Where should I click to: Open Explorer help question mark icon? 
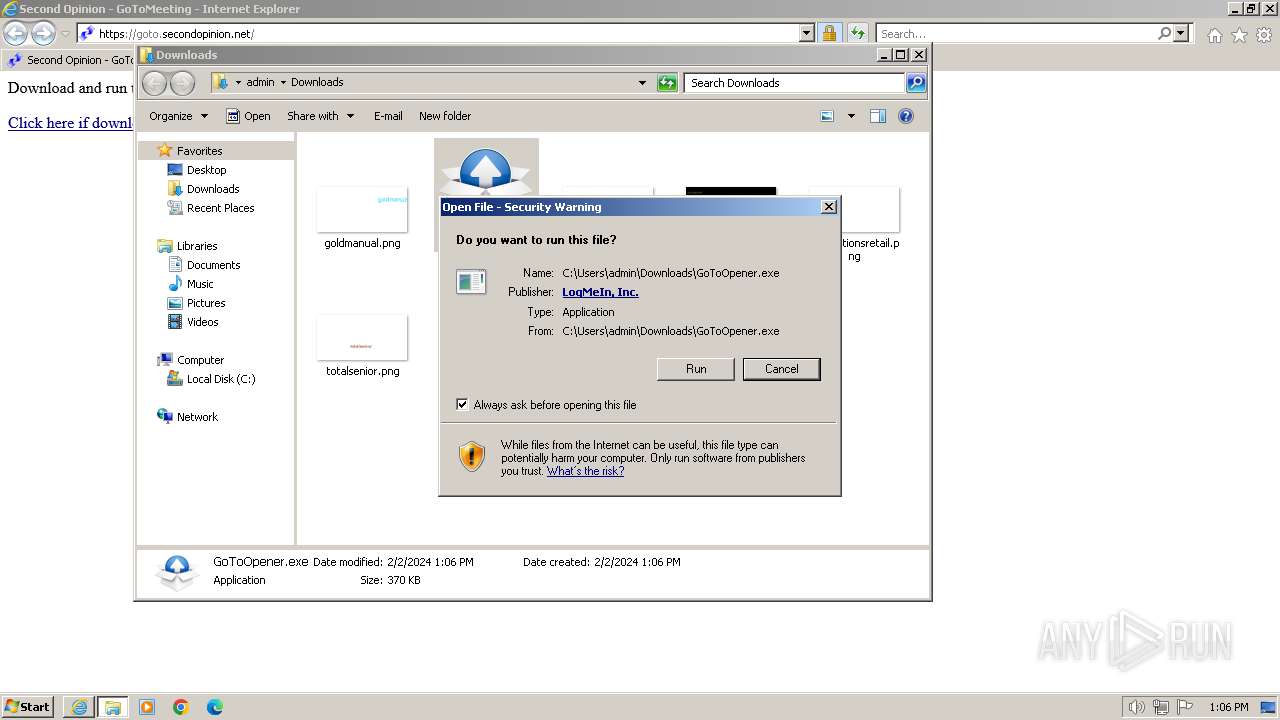click(x=906, y=116)
